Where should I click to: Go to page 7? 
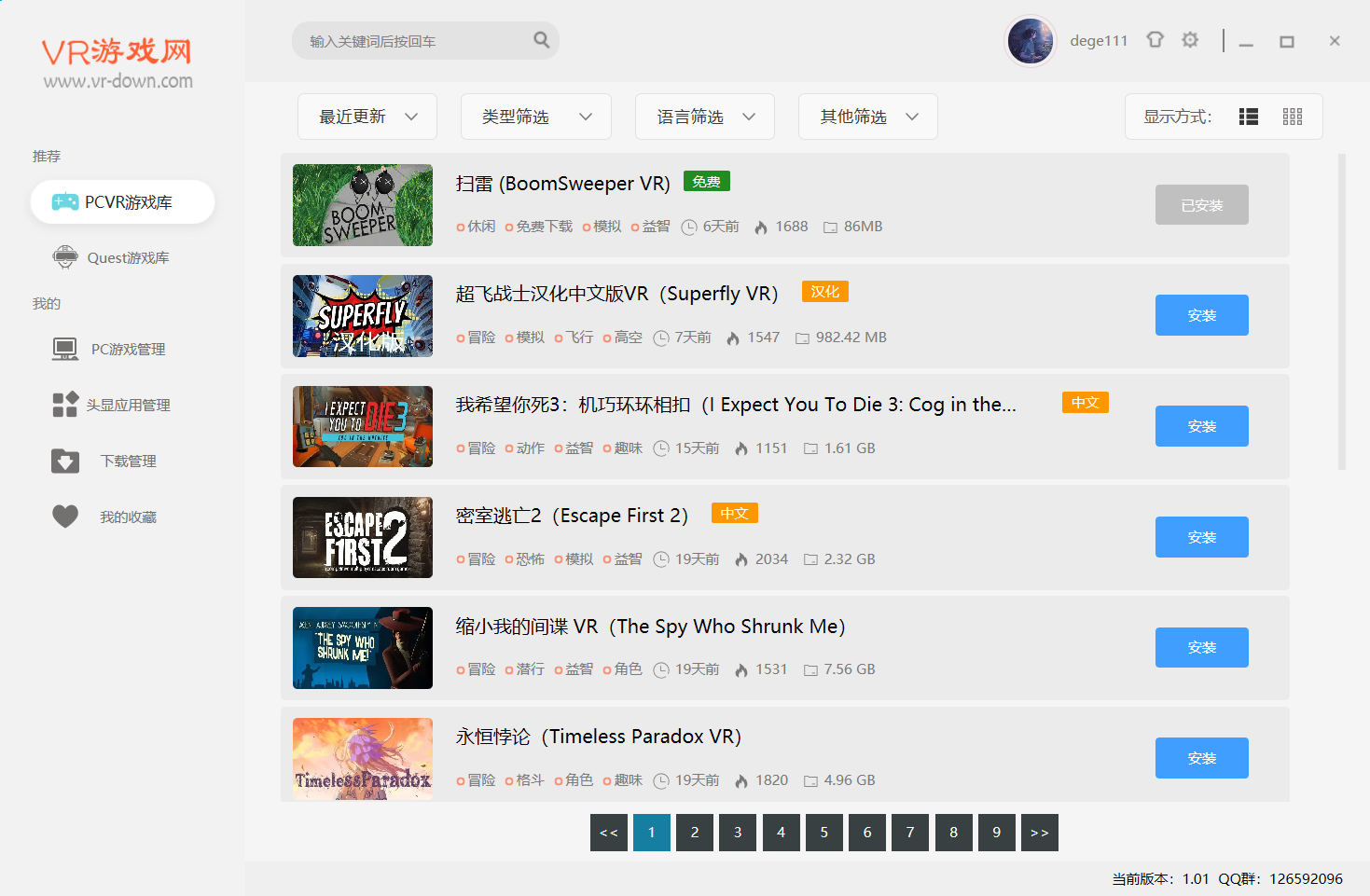coord(910,833)
